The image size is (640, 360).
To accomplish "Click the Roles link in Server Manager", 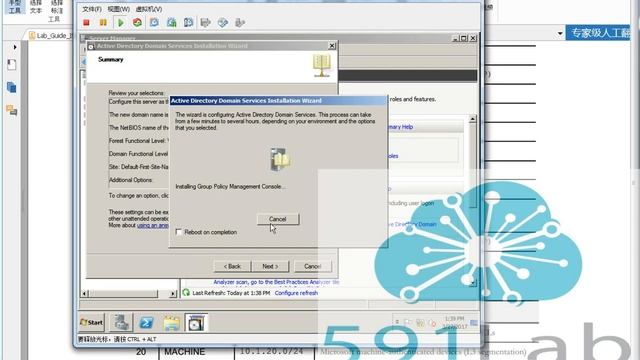I will coord(393,156).
